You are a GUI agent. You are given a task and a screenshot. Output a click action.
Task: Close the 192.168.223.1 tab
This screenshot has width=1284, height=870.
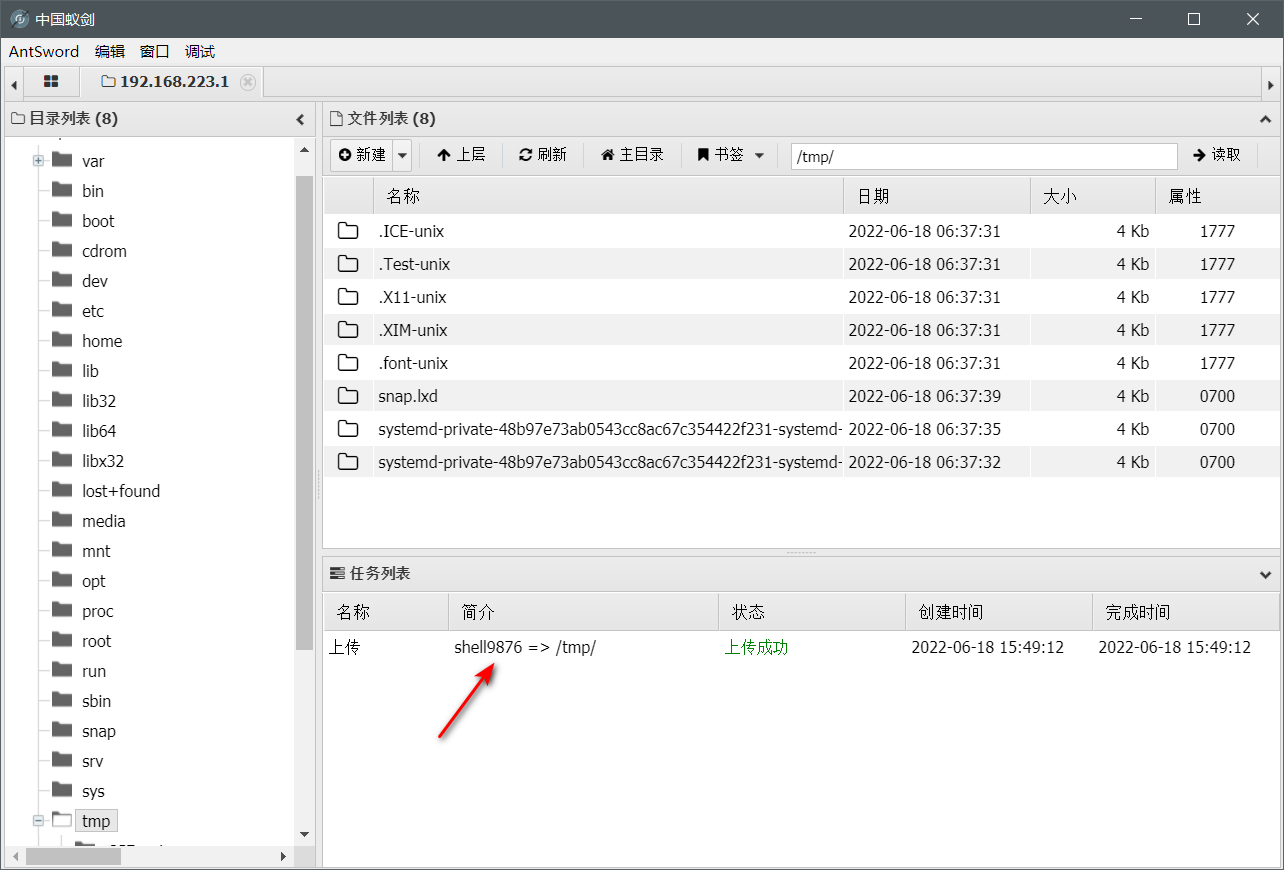[248, 82]
